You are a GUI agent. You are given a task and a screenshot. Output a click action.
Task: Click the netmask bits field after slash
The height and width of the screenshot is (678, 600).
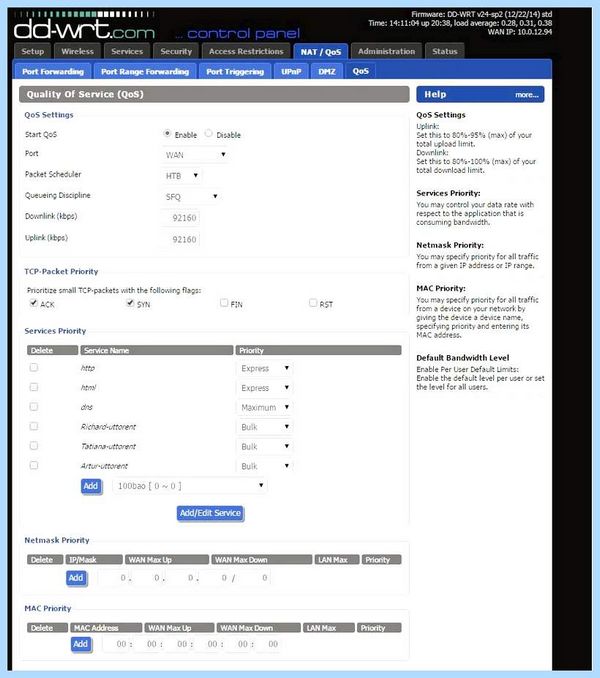point(254,578)
